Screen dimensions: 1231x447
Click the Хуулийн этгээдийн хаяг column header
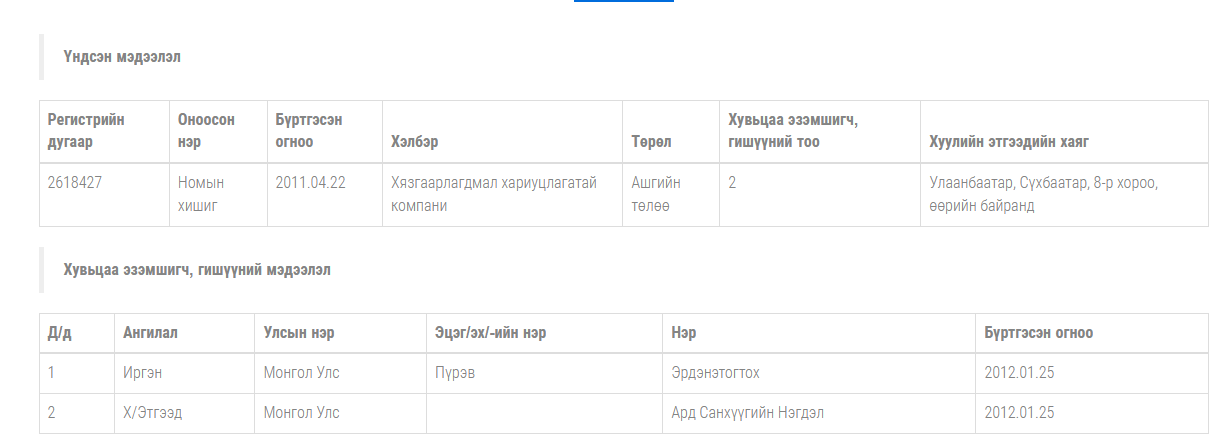1009,142
